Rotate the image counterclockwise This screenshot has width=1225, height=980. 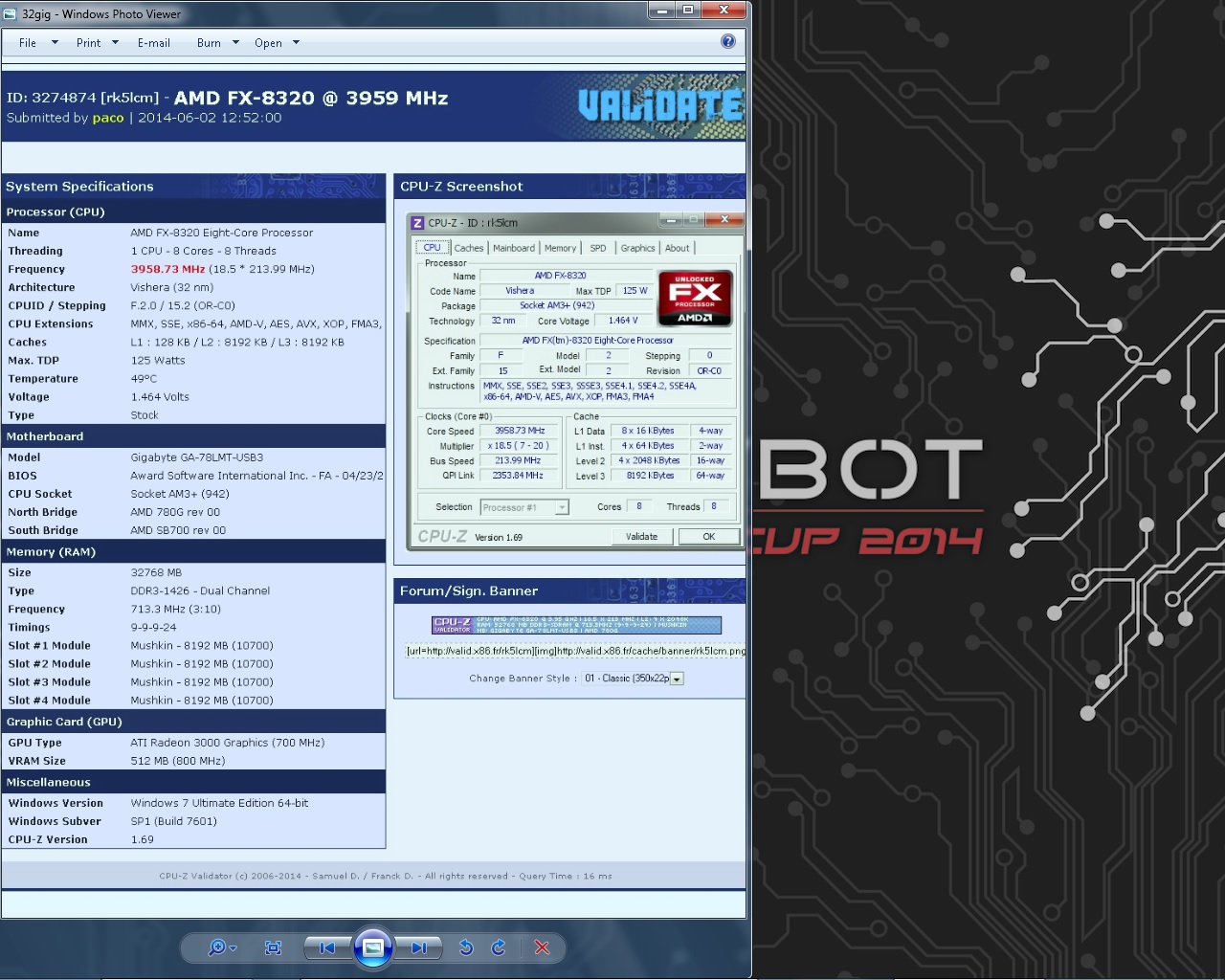click(x=466, y=947)
